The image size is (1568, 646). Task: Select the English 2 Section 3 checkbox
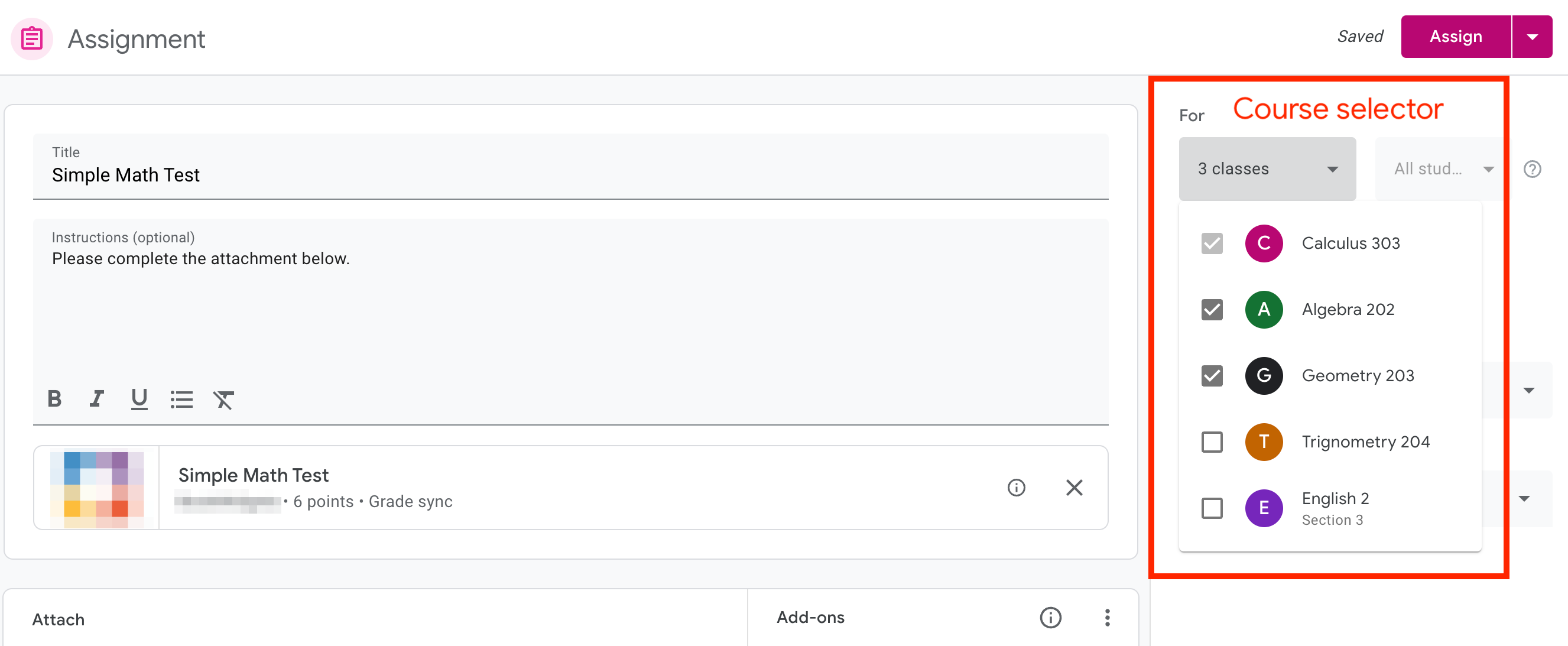(1212, 508)
